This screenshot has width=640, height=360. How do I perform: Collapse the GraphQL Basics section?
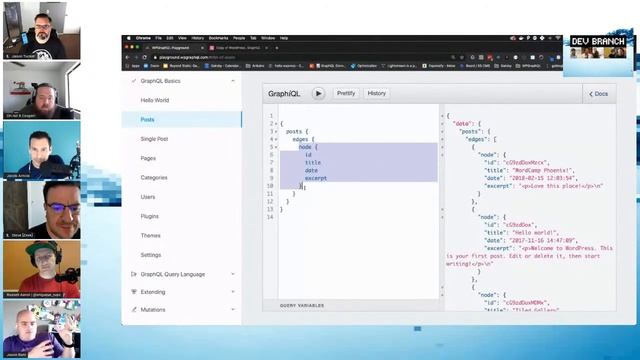click(233, 81)
